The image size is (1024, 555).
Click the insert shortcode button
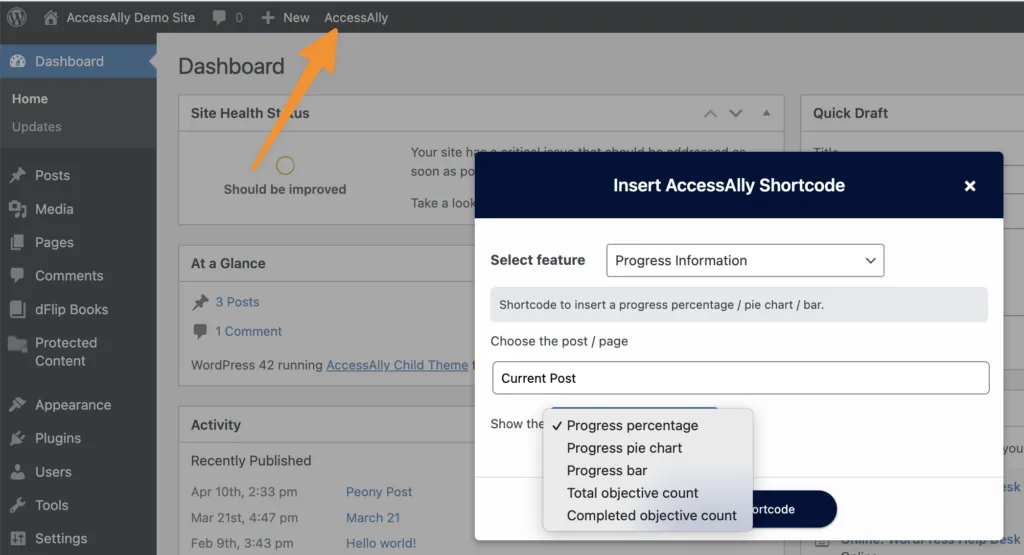pos(794,509)
